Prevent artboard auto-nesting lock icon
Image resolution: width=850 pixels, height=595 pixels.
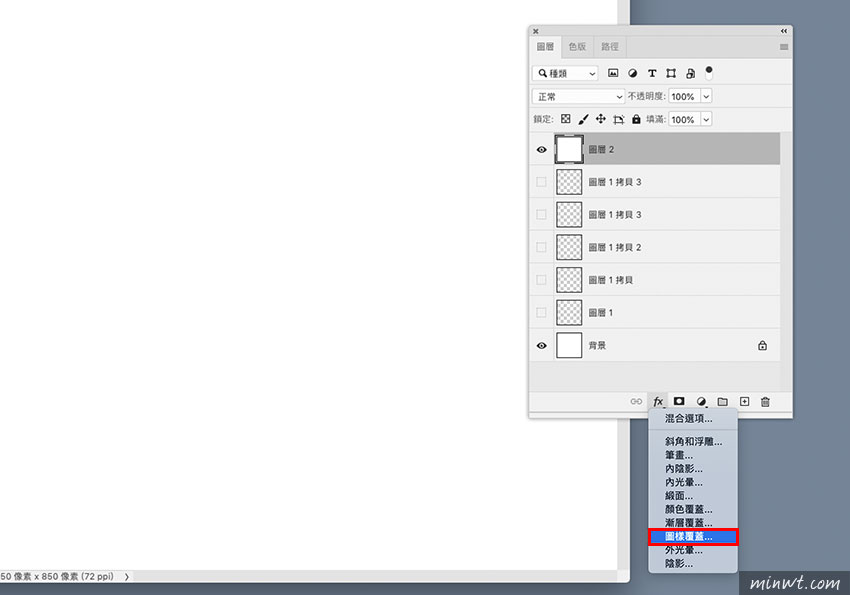tap(619, 119)
